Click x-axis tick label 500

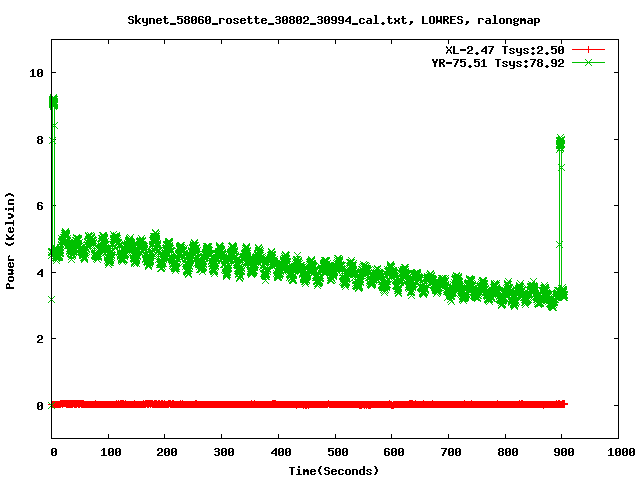pos(338,452)
